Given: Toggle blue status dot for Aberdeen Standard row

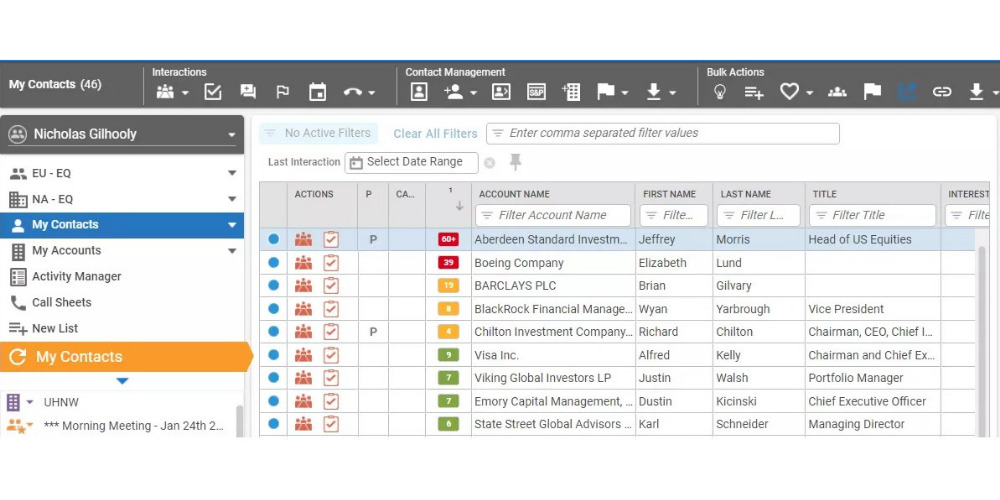Looking at the screenshot, I should (x=273, y=240).
